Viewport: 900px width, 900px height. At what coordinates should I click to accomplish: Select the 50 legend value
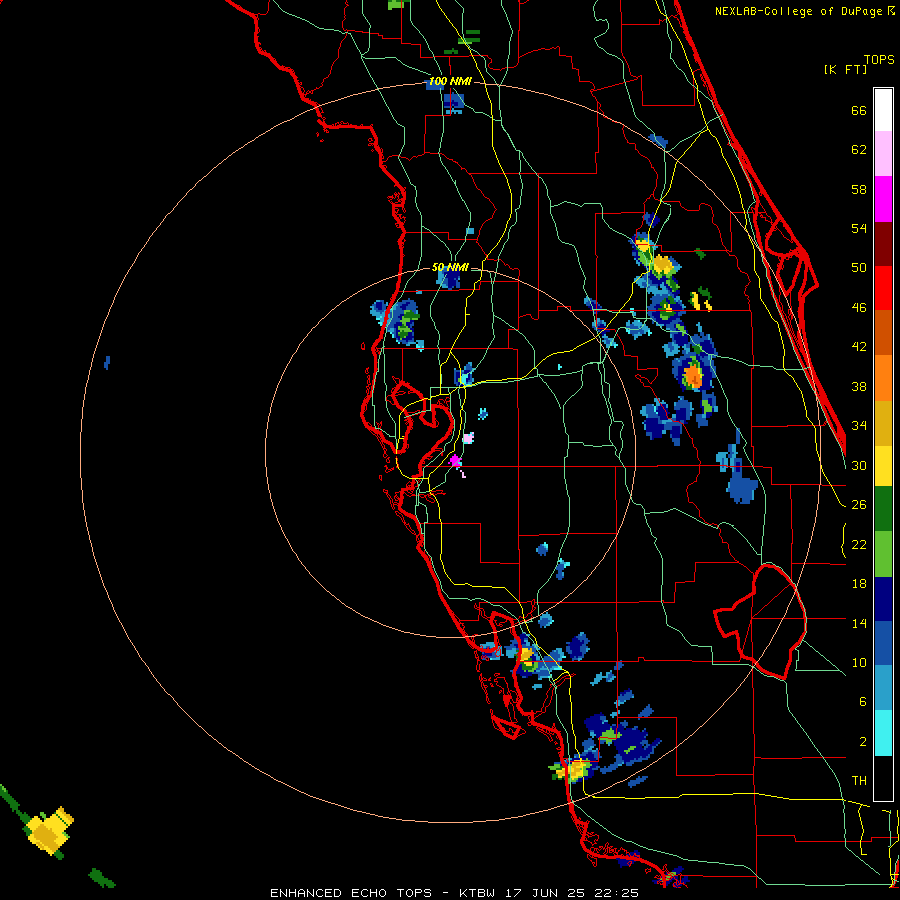tap(859, 268)
